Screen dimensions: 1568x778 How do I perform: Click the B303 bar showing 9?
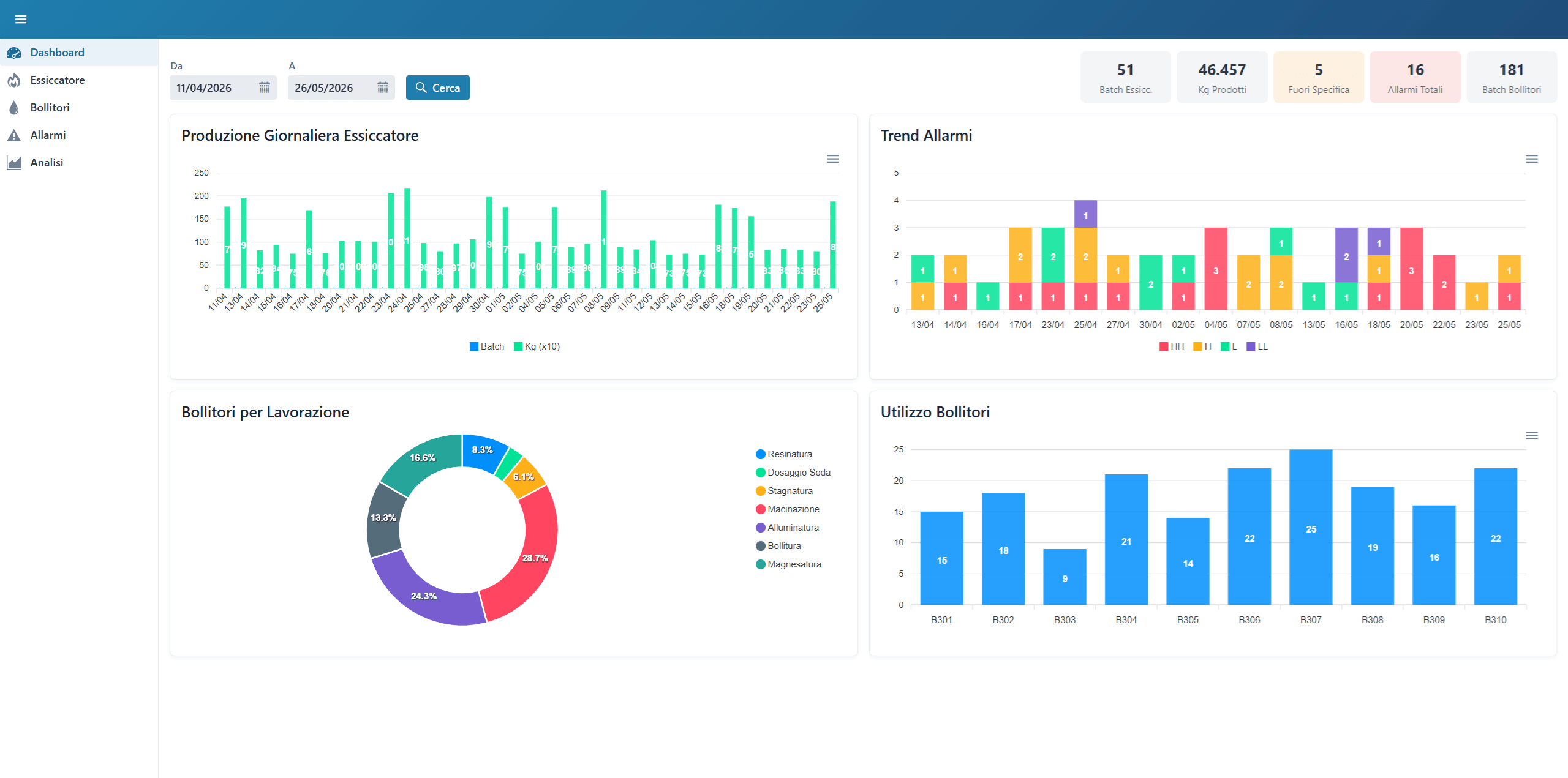coord(1065,577)
